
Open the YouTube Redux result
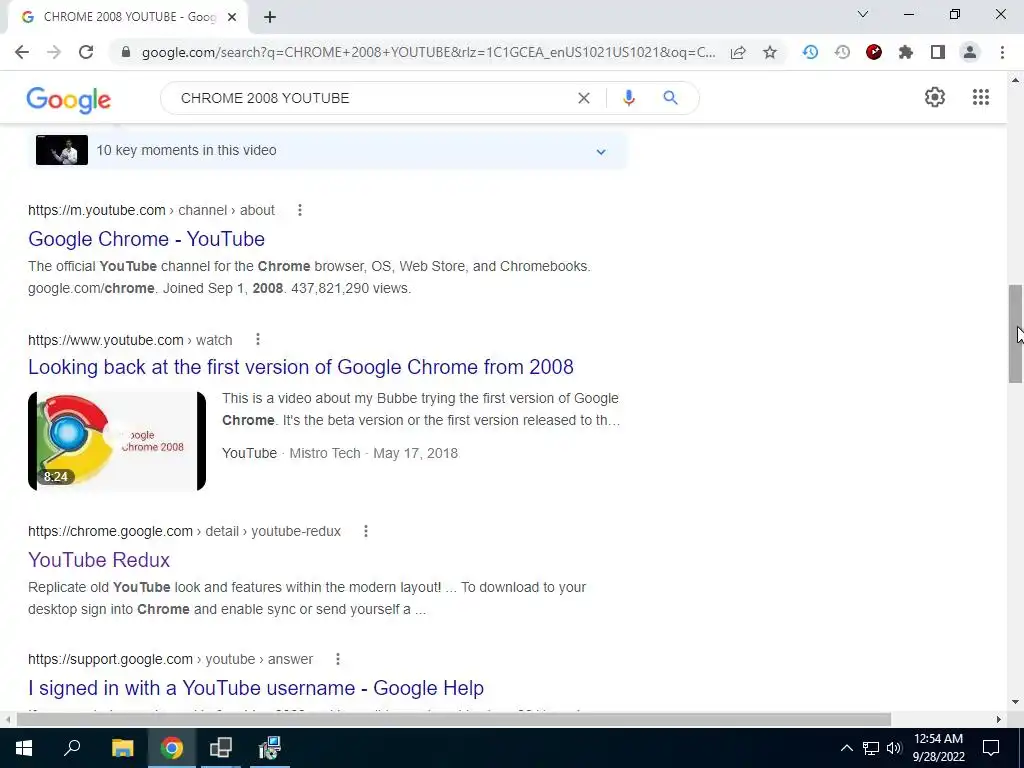[x=99, y=560]
